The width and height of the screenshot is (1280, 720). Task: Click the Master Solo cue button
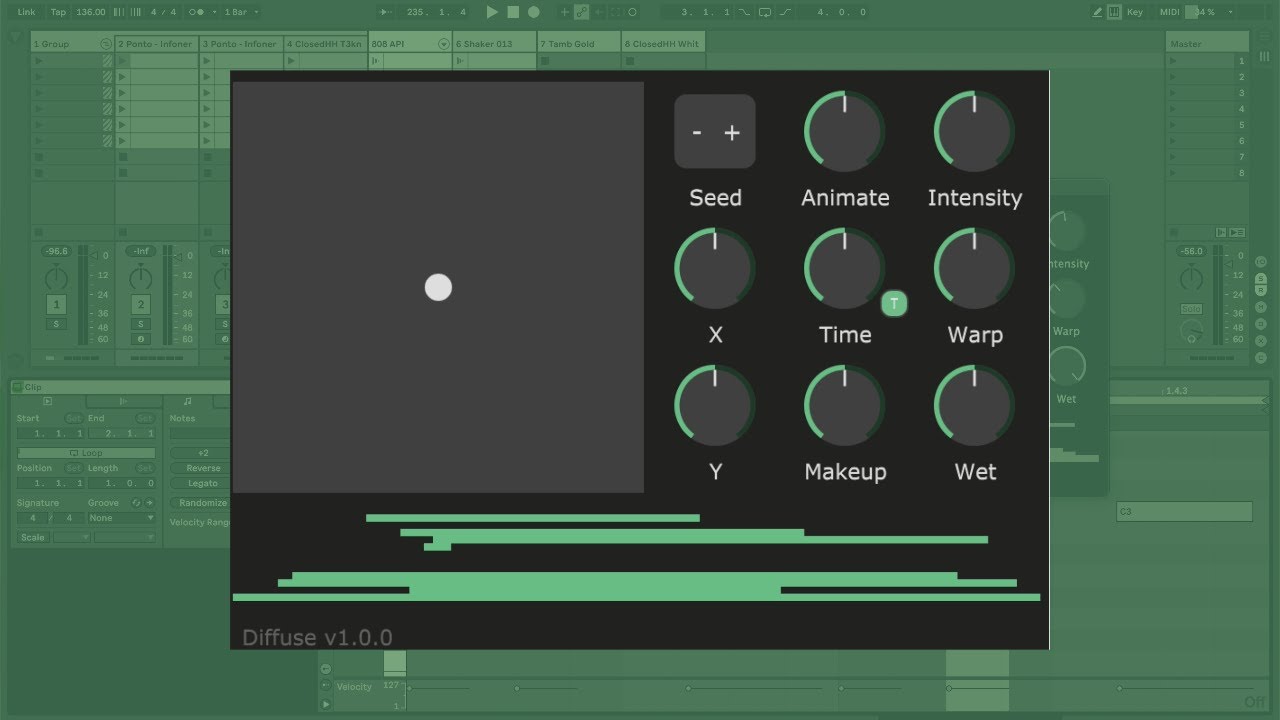[1191, 310]
